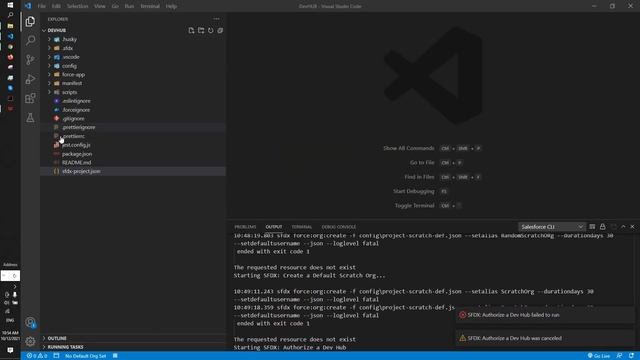640x360 pixels.
Task: Open notifications bell in status bar
Action: [x=631, y=356]
